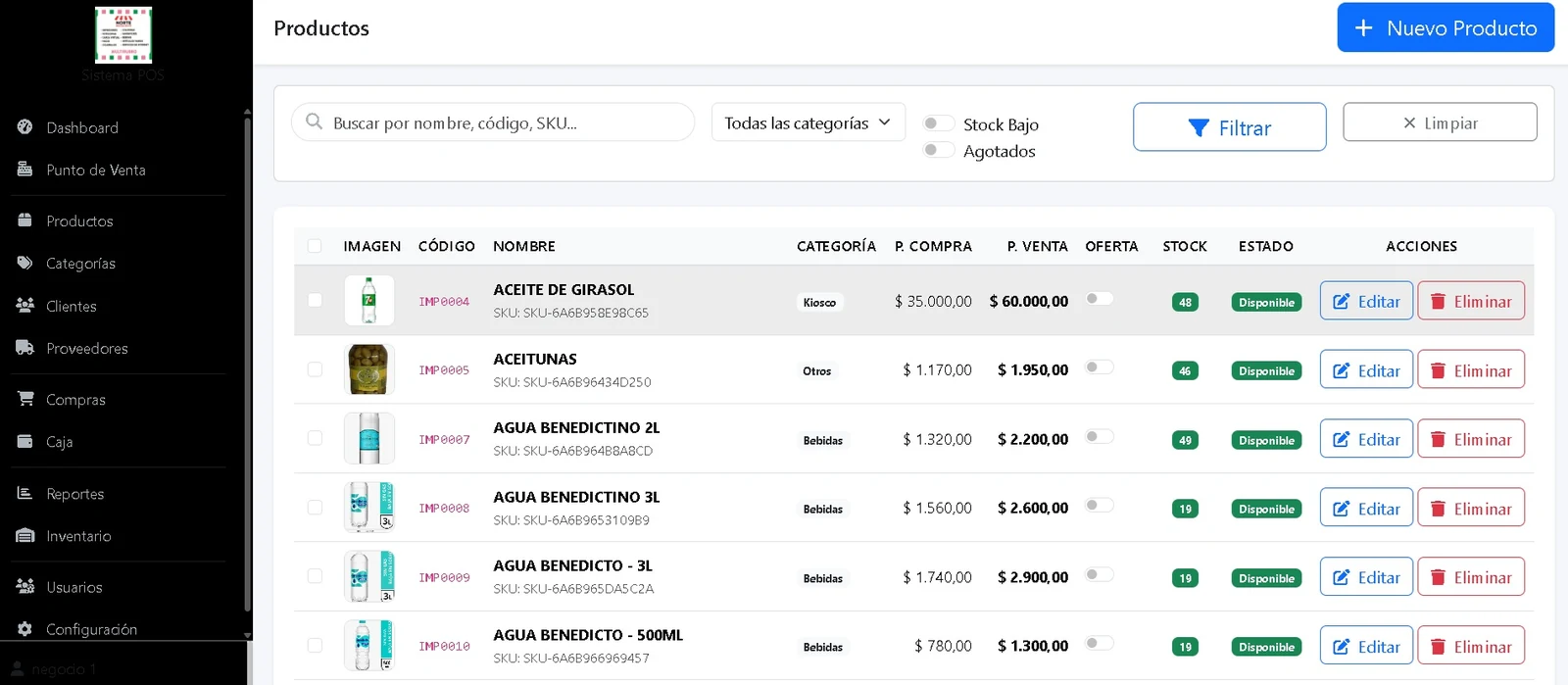Screen dimensions: 1568x685
Task: Click the trash icon for AGUA BENEDICTO - 3L
Action: 1438,577
